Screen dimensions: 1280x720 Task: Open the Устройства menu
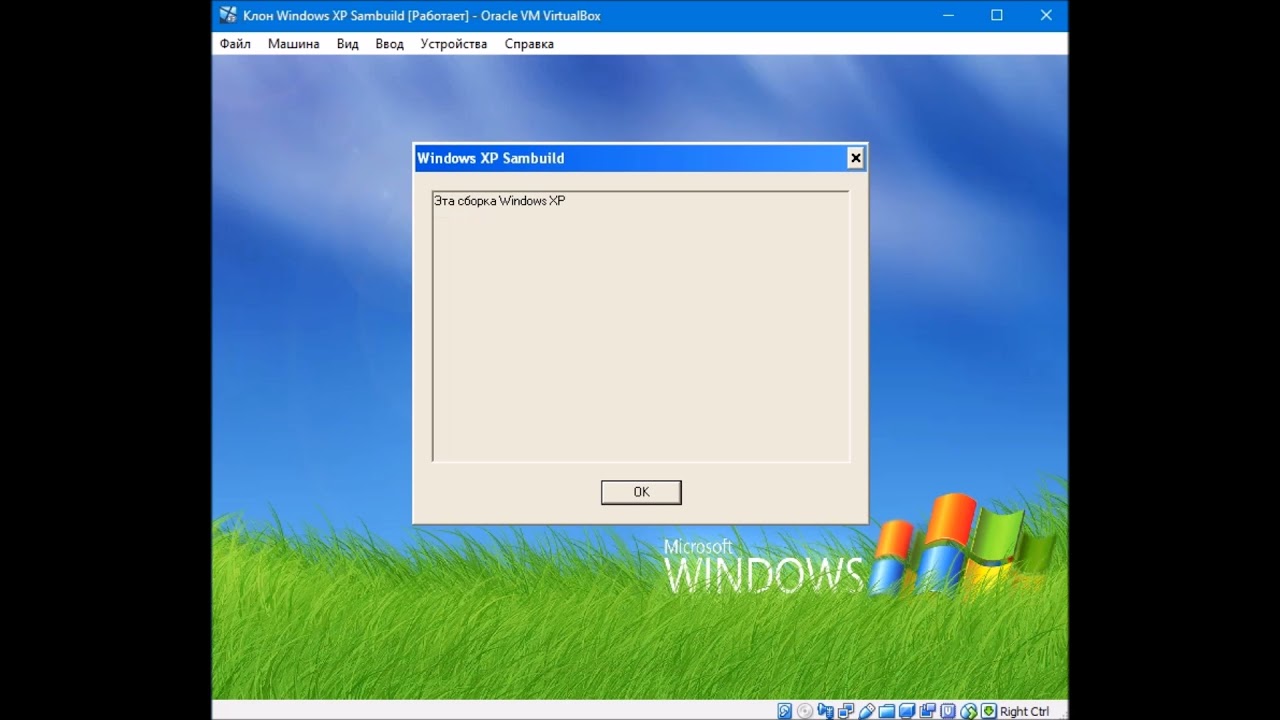coord(454,44)
